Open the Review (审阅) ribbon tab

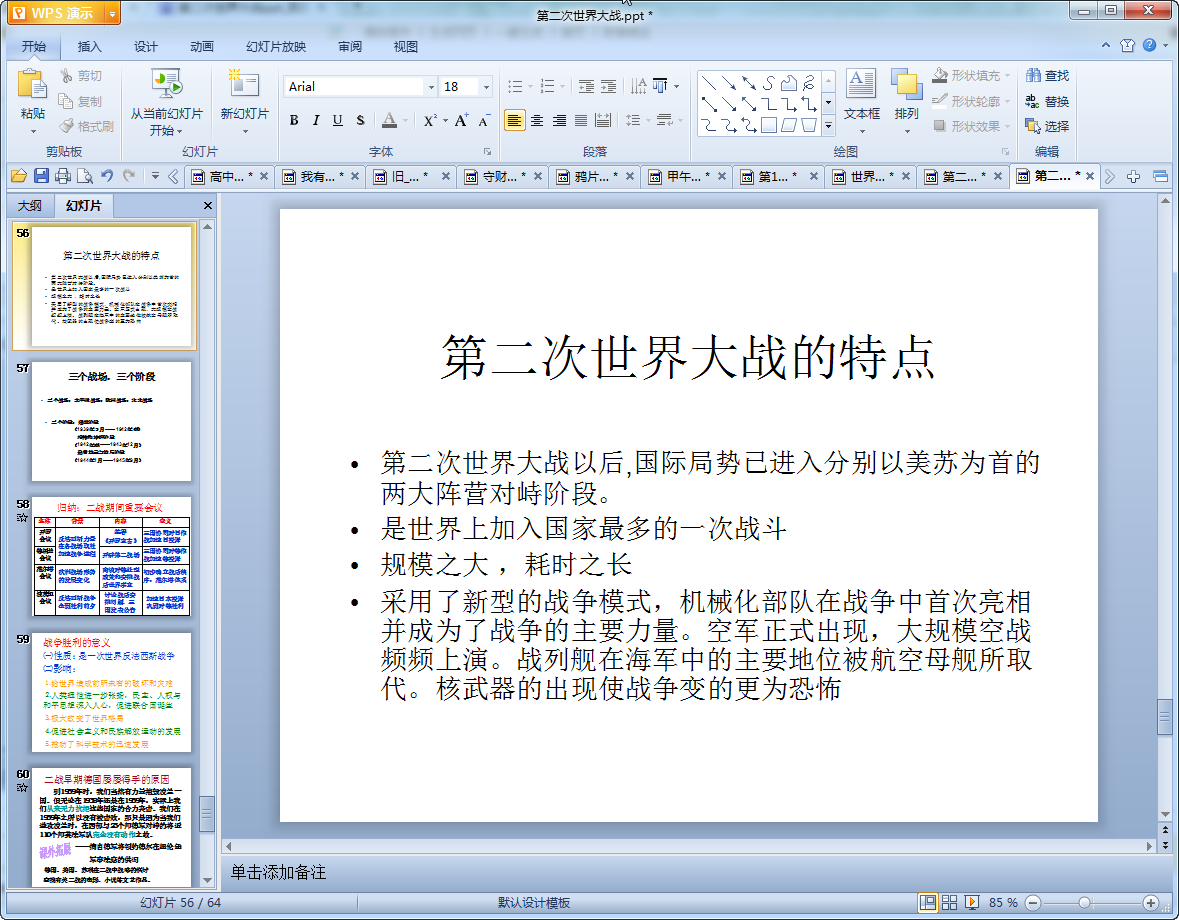[350, 47]
